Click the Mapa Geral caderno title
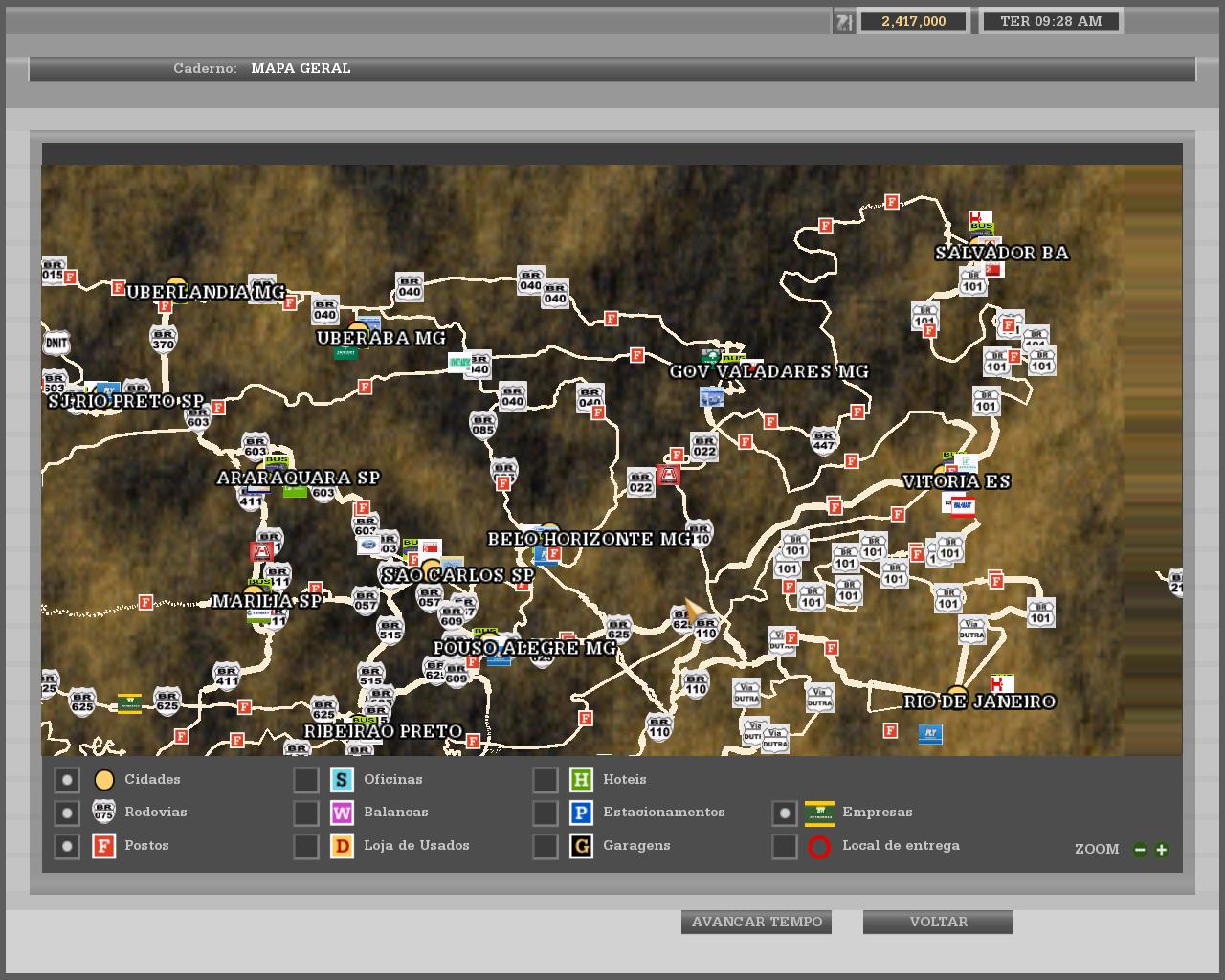The height and width of the screenshot is (980, 1225). point(301,68)
